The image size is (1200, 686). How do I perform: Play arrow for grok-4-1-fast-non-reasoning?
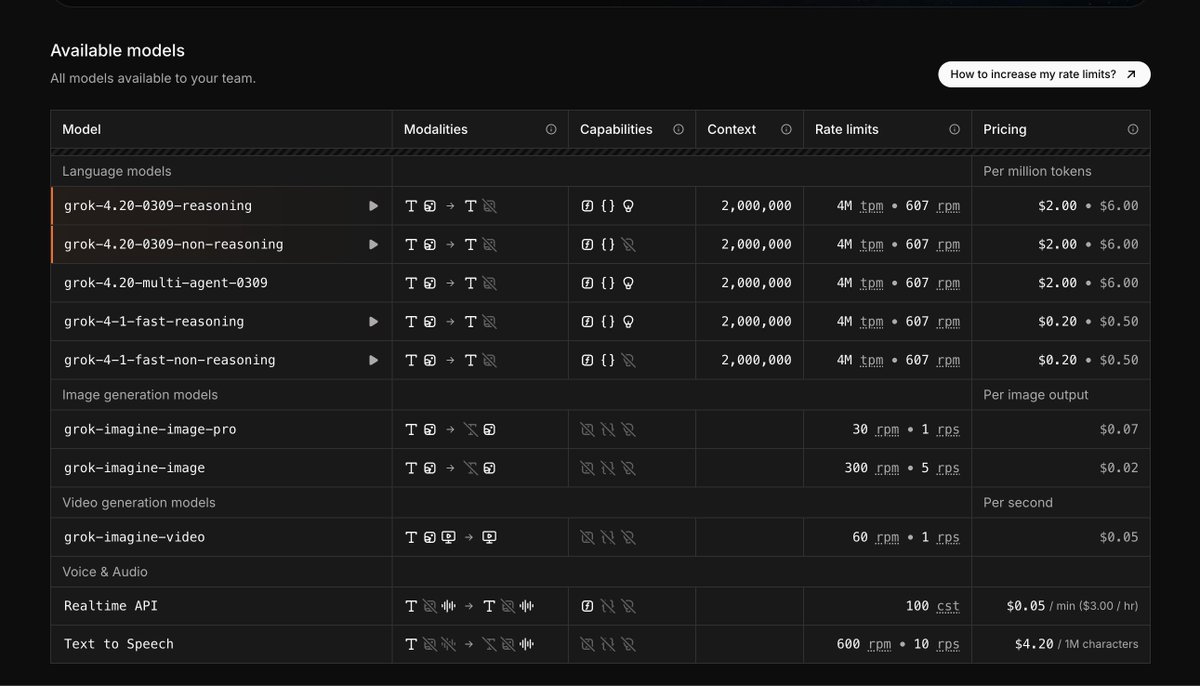374,360
